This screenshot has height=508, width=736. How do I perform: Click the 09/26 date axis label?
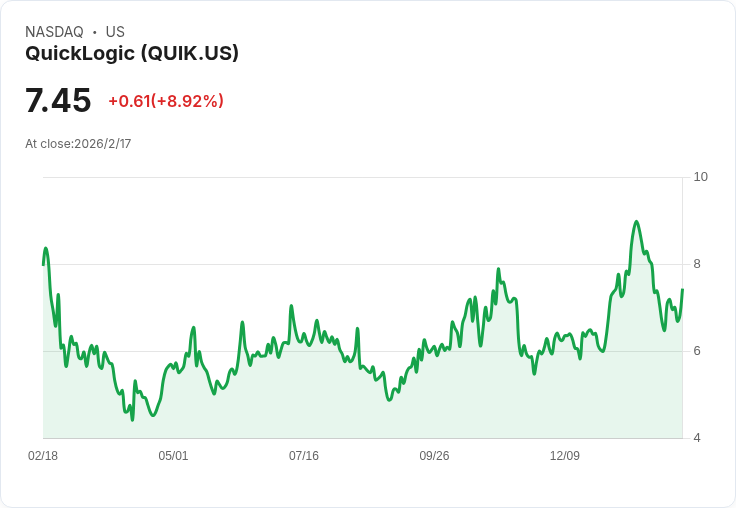click(x=434, y=456)
